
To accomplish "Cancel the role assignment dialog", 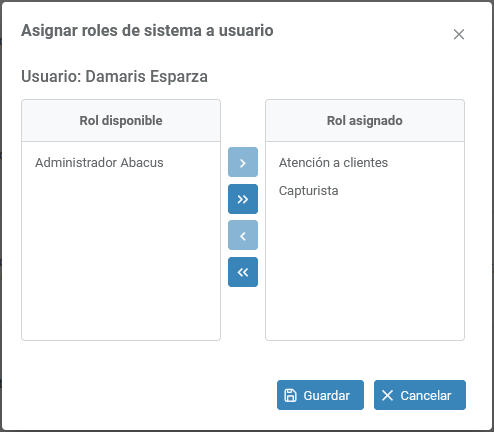I will [420, 395].
